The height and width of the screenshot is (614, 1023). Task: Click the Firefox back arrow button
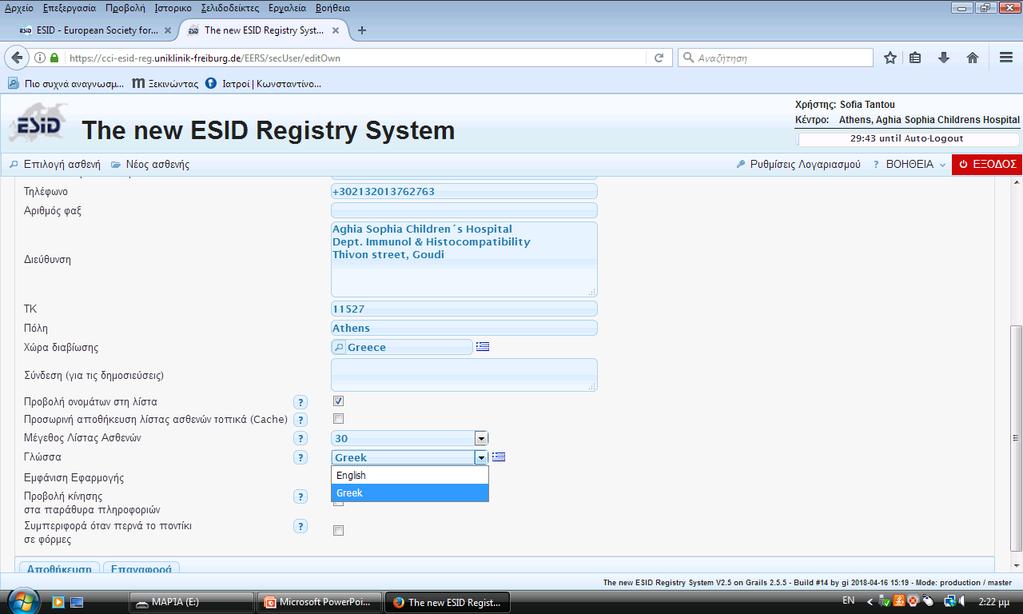tap(17, 57)
